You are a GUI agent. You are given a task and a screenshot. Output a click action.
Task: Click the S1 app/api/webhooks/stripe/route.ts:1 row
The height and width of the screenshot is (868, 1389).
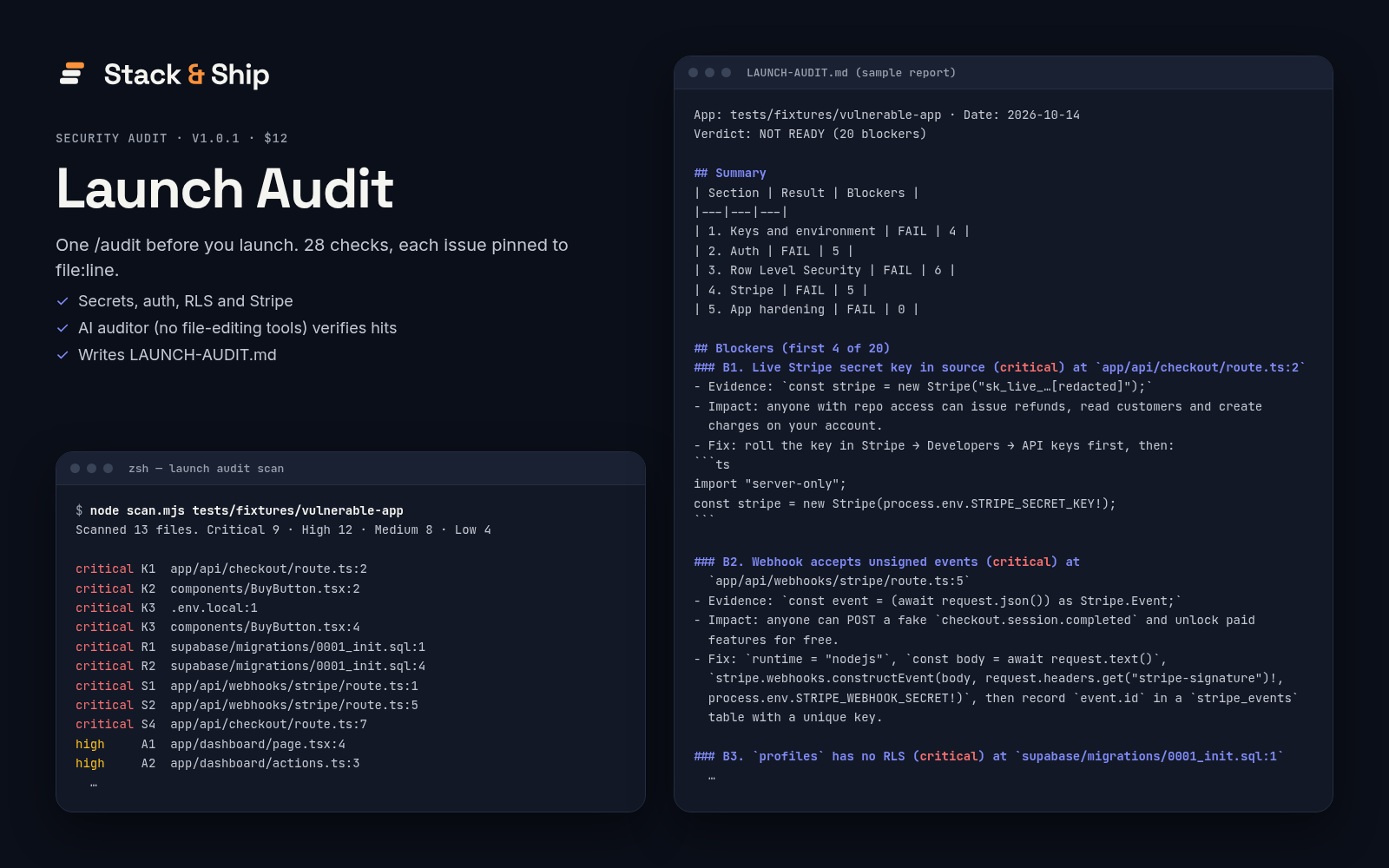coord(247,686)
